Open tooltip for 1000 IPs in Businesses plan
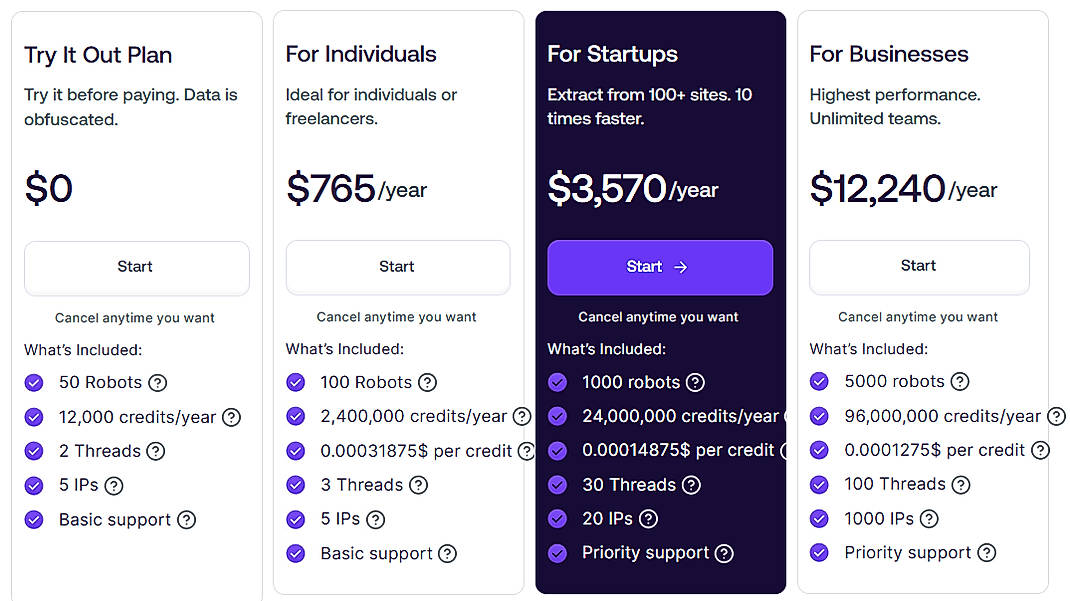 pos(929,519)
